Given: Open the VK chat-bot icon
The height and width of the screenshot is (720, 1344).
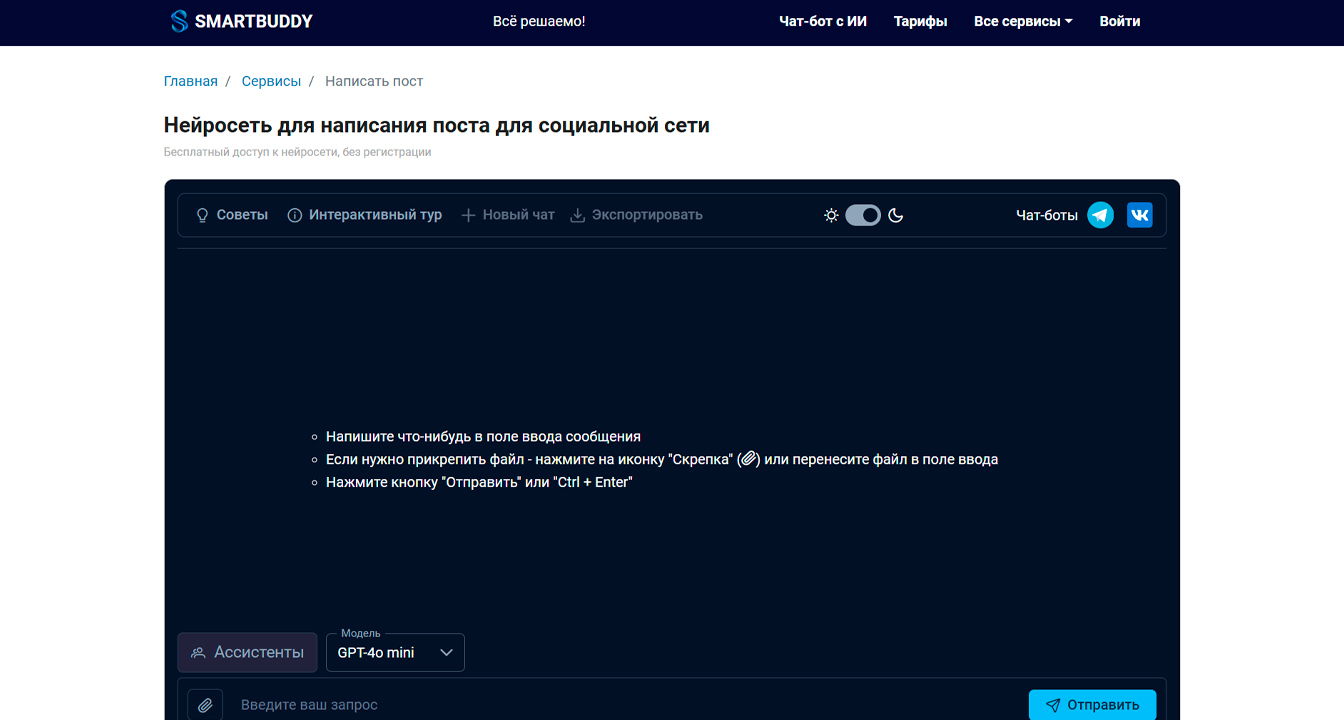Looking at the screenshot, I should (x=1139, y=215).
